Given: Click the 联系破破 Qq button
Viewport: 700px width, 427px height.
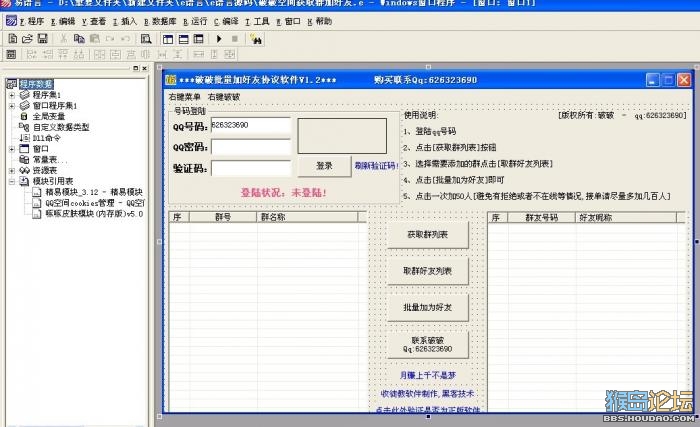Looking at the screenshot, I should (x=428, y=344).
